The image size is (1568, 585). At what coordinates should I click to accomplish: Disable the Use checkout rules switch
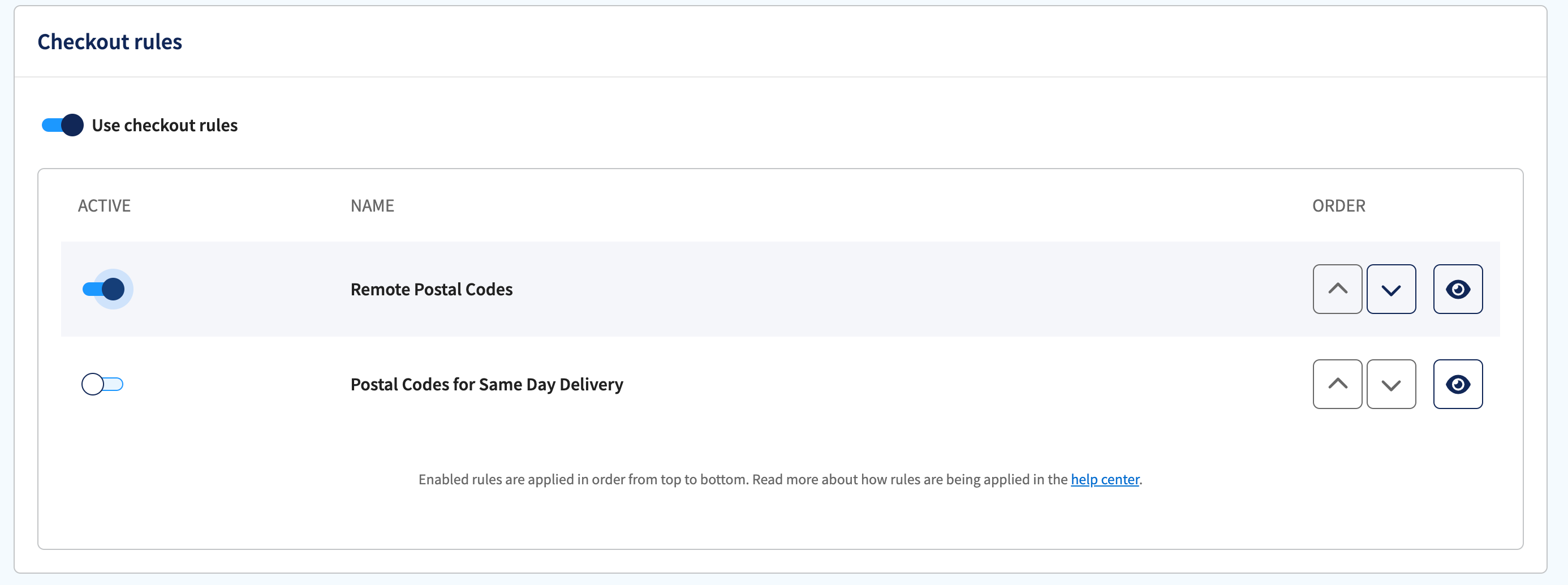(x=63, y=125)
